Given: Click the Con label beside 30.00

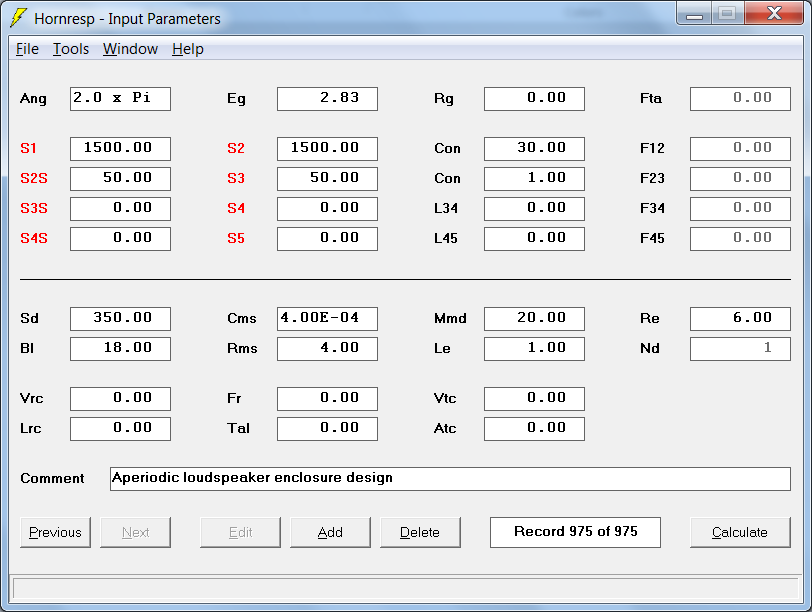Looking at the screenshot, I should click(x=447, y=149).
